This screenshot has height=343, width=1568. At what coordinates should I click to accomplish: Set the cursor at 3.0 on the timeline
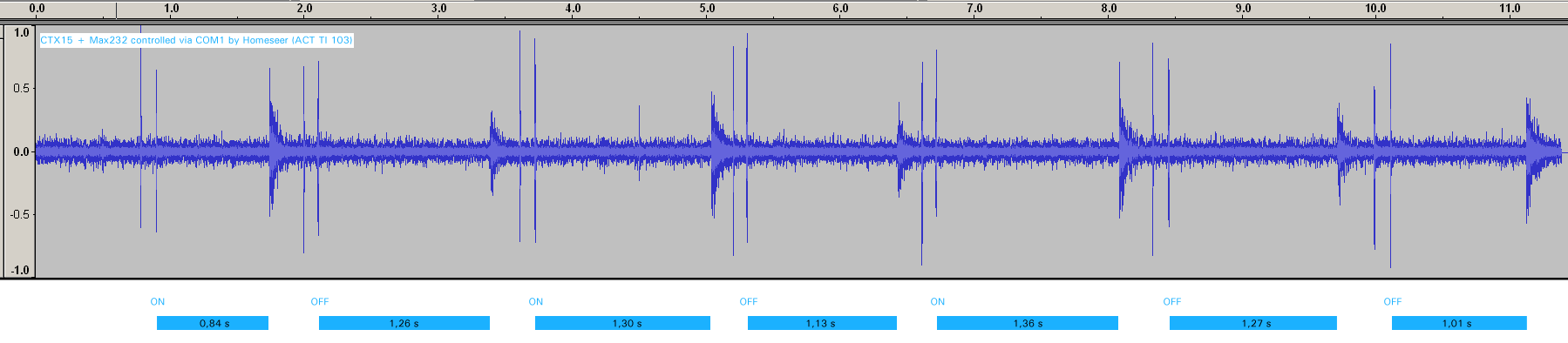439,9
